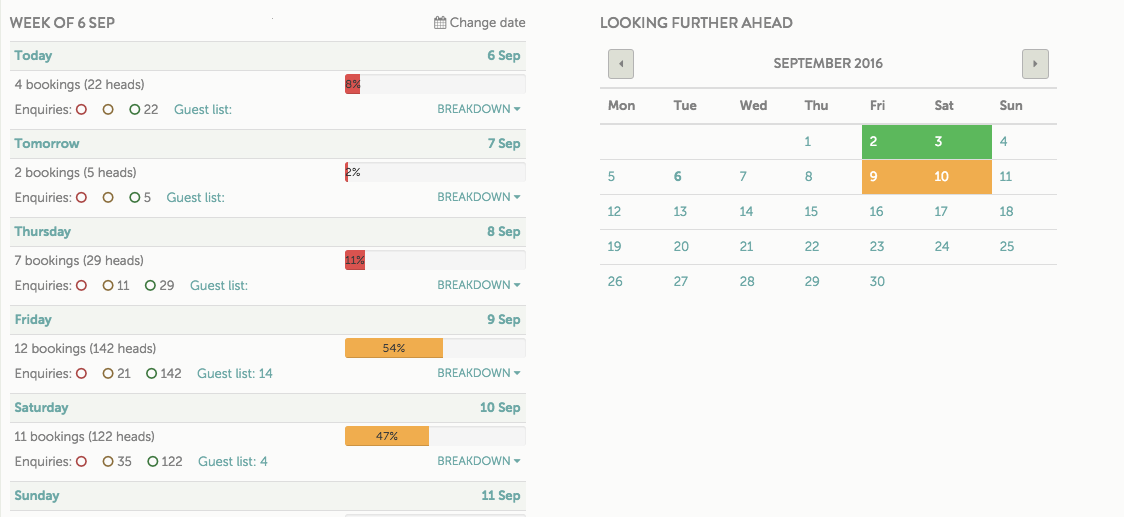Select green enquiry circle showing 5
The height and width of the screenshot is (517, 1124).
[135, 197]
